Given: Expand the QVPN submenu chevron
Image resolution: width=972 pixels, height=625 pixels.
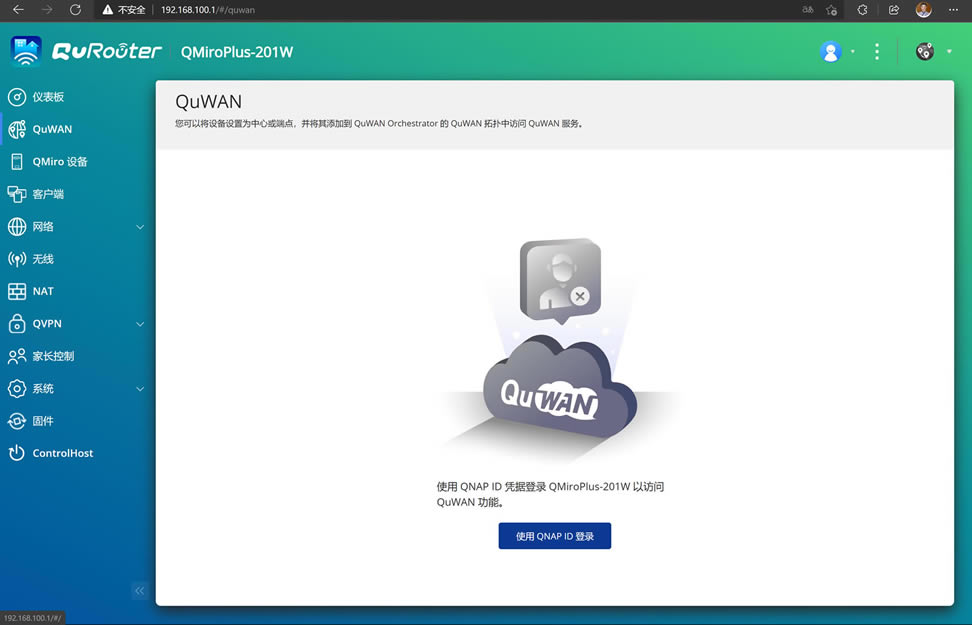Looking at the screenshot, I should tap(140, 324).
